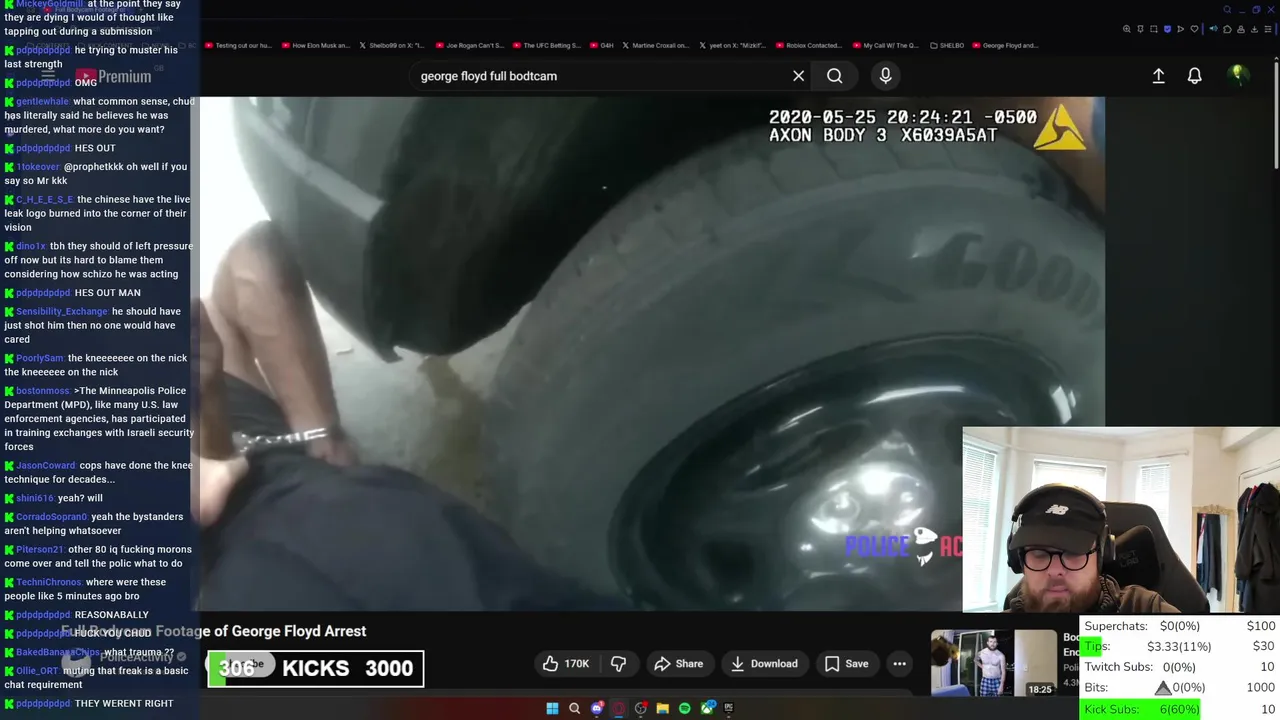1280x720 pixels.
Task: Click chat username 'CorradoSoprano'
Action: pyautogui.click(x=52, y=517)
